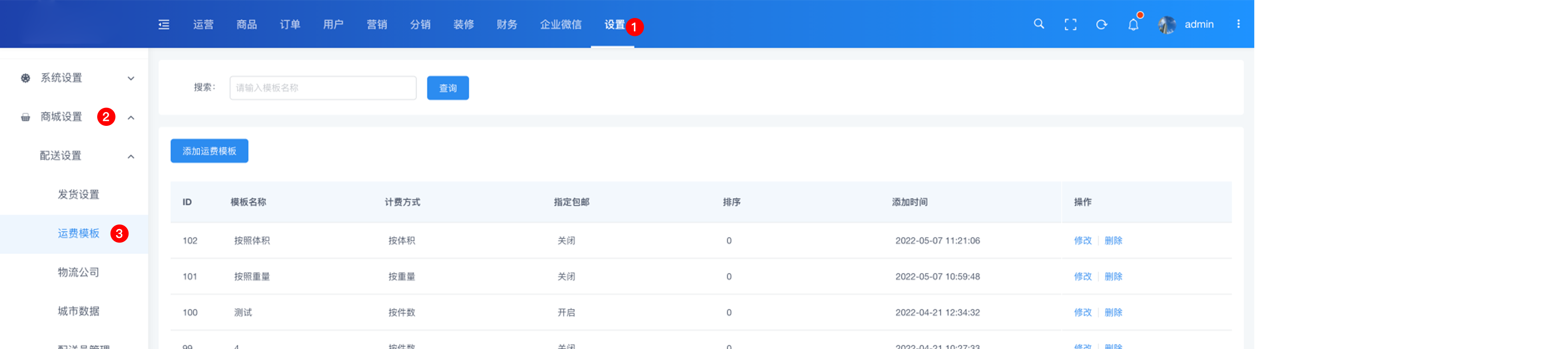Click 删除 for template ID 101
Viewport: 1568px width, 349px height.
(x=1113, y=277)
